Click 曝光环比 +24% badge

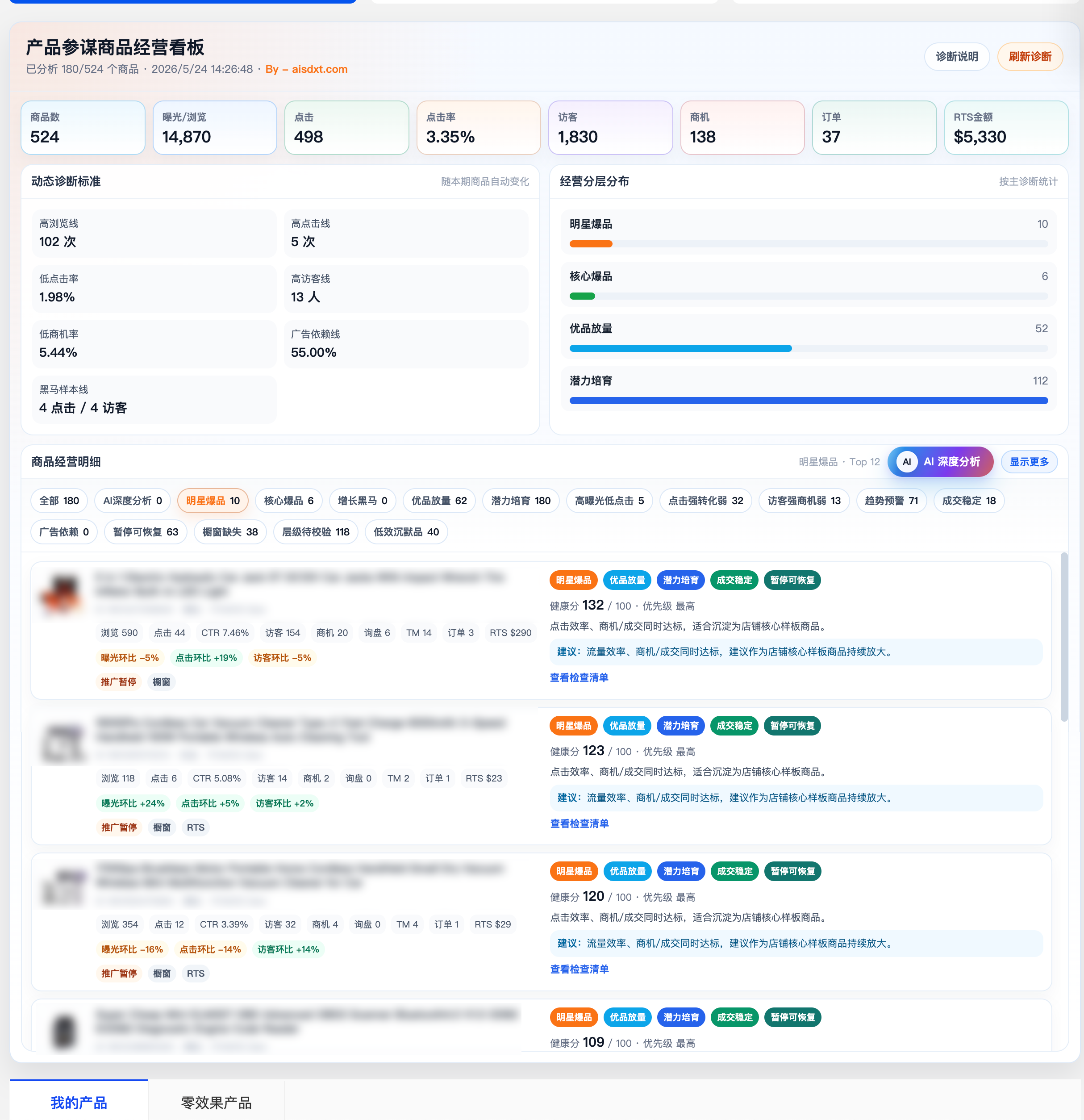click(133, 803)
